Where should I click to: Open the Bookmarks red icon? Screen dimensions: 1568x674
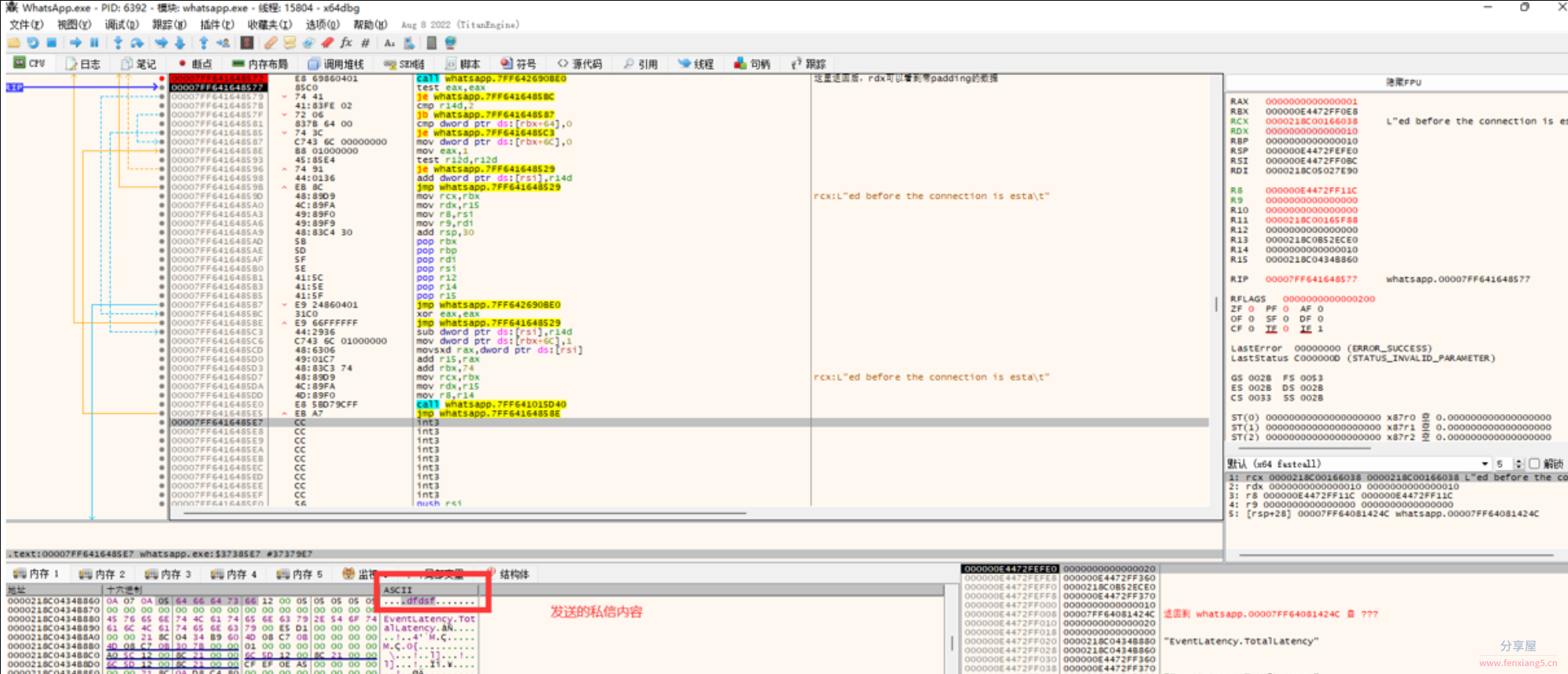327,43
